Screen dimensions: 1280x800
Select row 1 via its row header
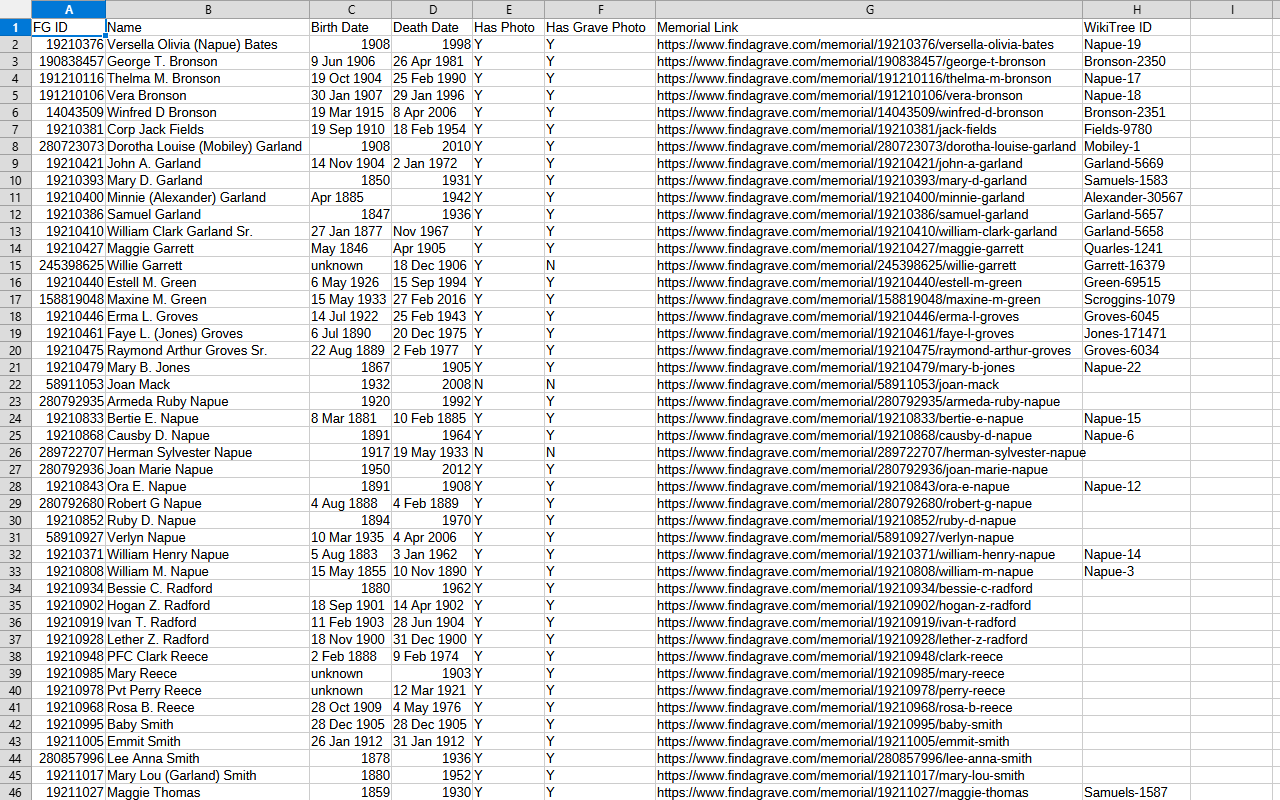click(x=15, y=27)
